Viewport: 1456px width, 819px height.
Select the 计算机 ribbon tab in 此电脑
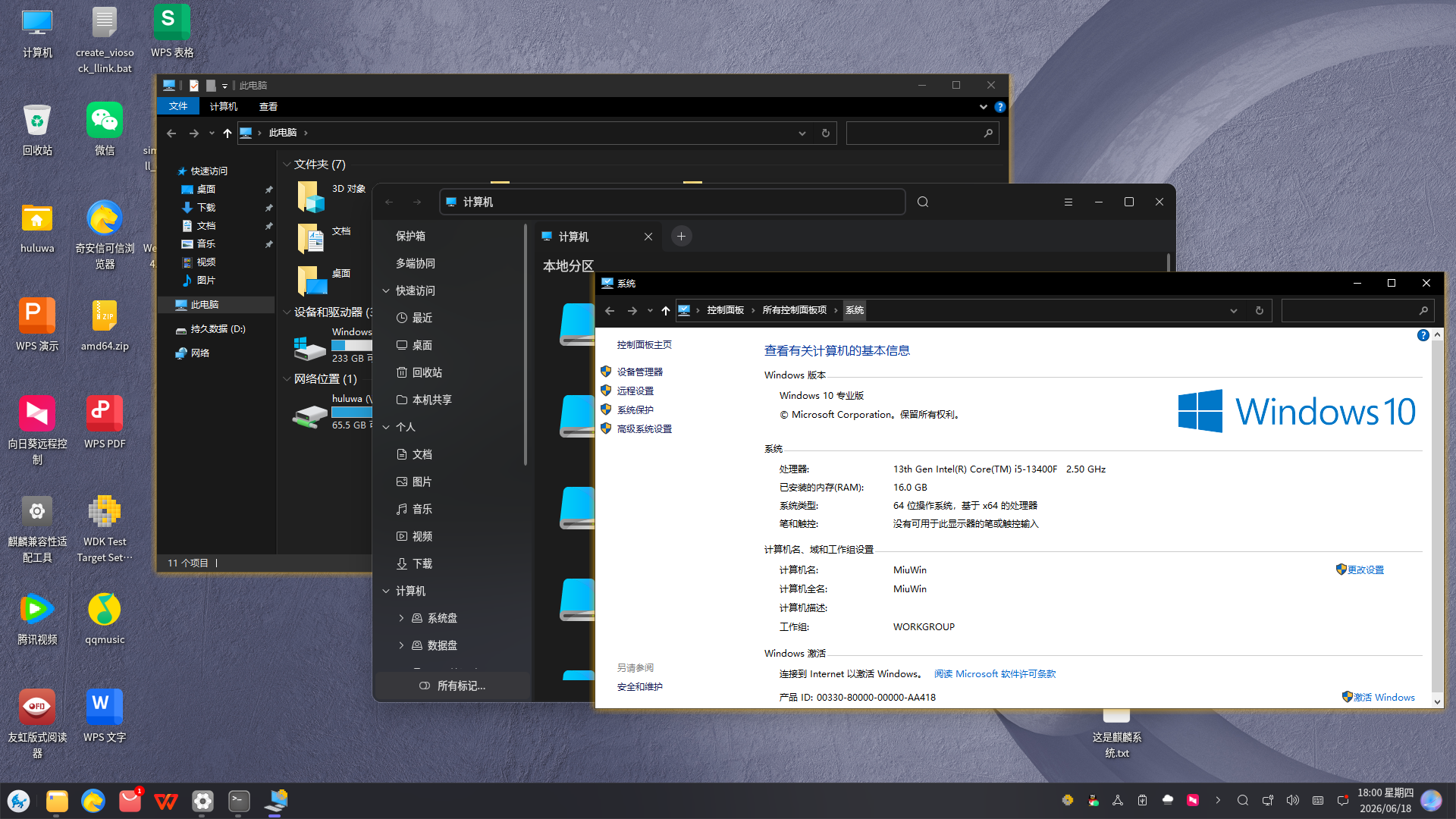224,107
